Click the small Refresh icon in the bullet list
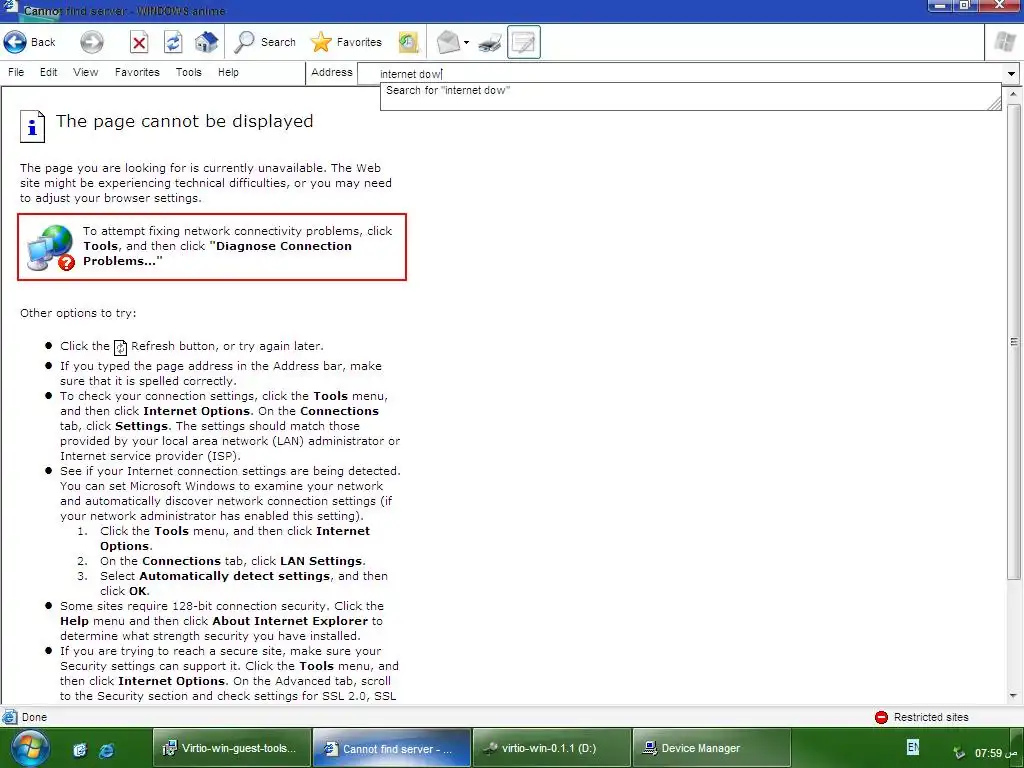Viewport: 1024px width, 768px height. point(120,347)
